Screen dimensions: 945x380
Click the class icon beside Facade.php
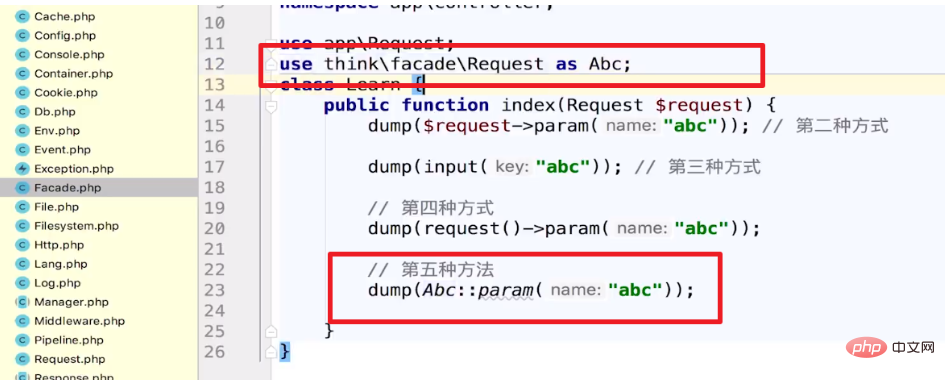[22, 188]
